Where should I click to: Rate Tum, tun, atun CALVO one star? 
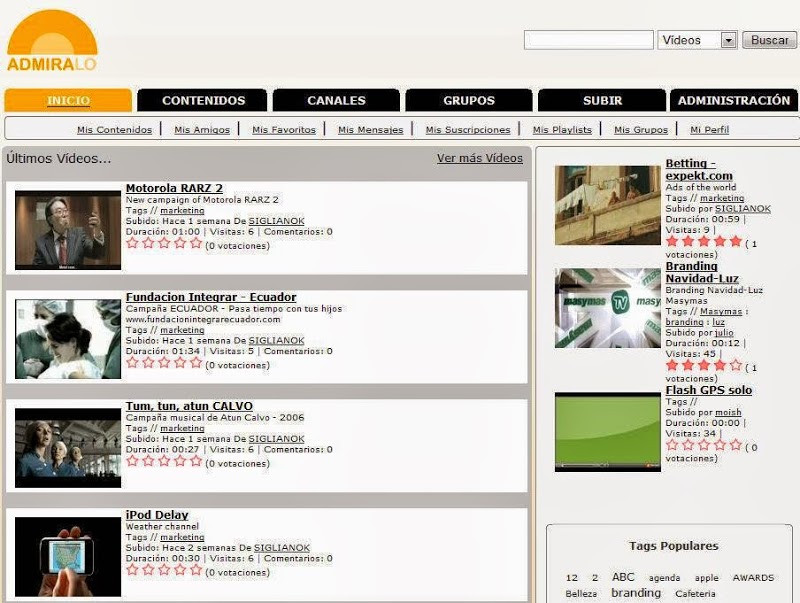[x=132, y=461]
